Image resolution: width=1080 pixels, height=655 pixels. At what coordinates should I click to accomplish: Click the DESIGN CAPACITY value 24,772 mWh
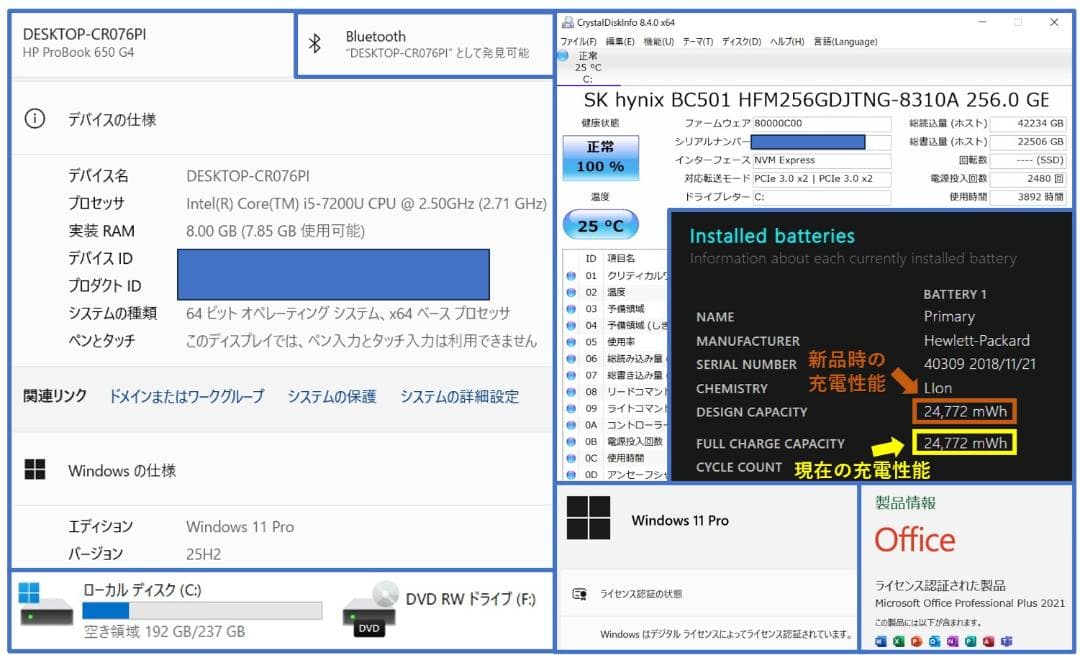[965, 412]
